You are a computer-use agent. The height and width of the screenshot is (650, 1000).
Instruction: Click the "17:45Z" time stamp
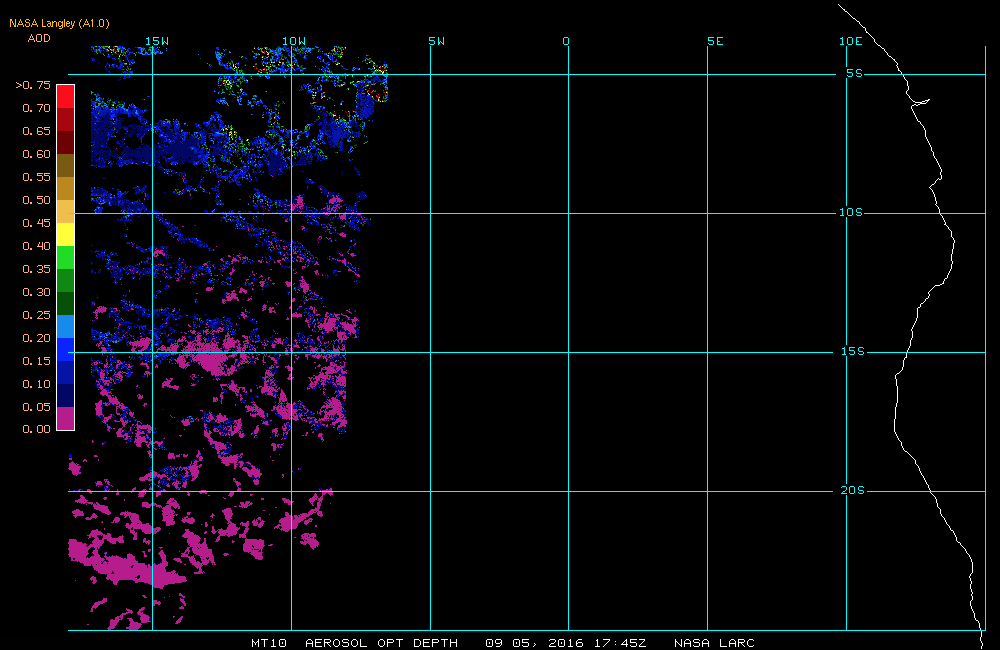coord(620,643)
